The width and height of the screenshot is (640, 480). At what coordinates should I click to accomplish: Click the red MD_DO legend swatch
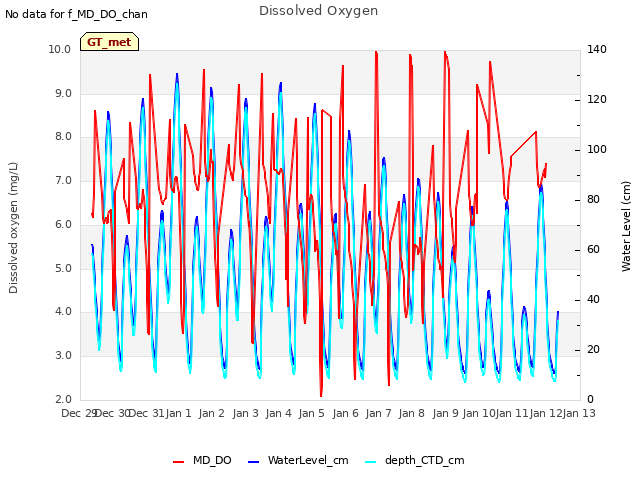pos(178,462)
